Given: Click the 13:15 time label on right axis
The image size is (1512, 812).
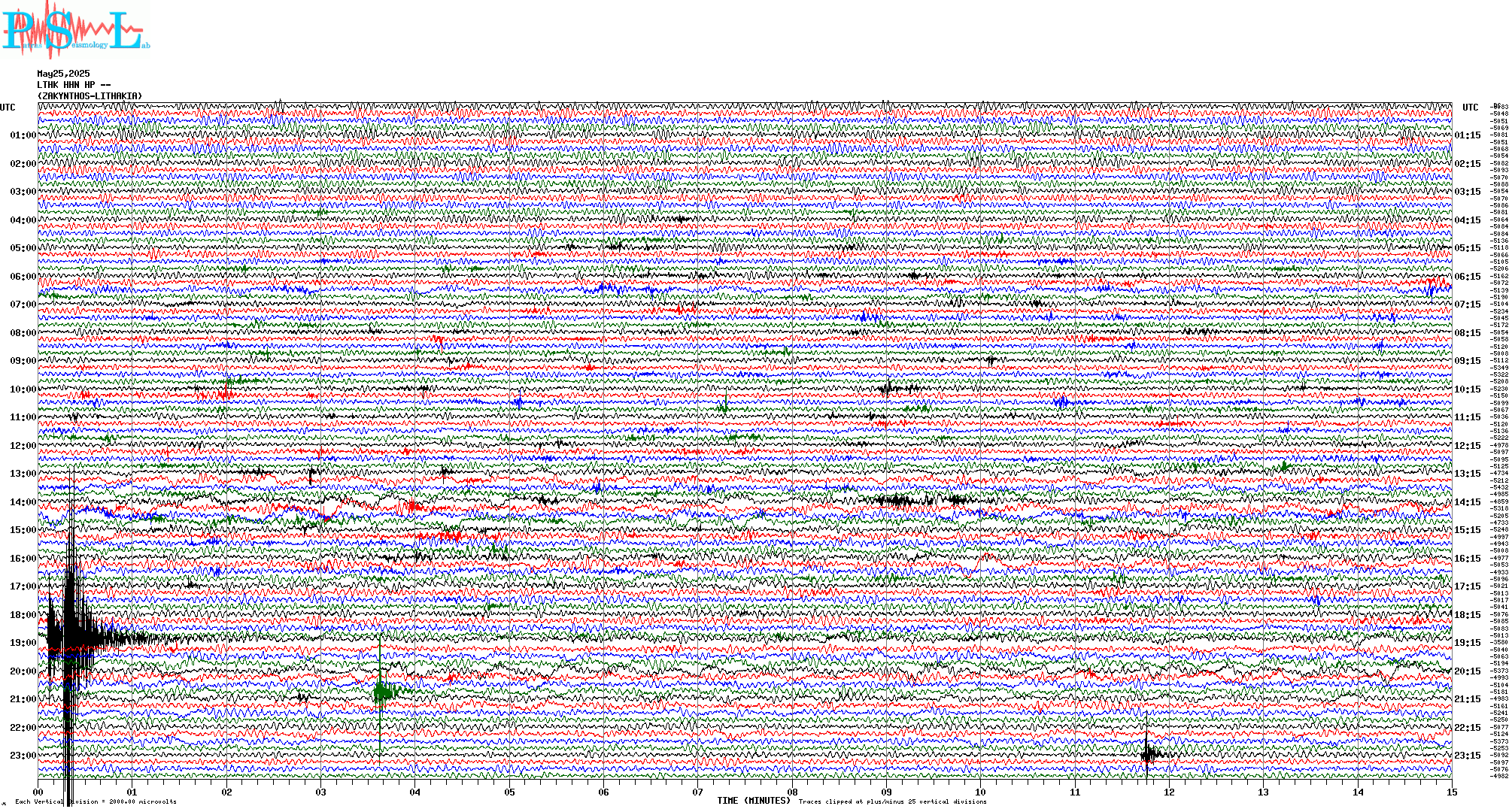Looking at the screenshot, I should 1468,474.
